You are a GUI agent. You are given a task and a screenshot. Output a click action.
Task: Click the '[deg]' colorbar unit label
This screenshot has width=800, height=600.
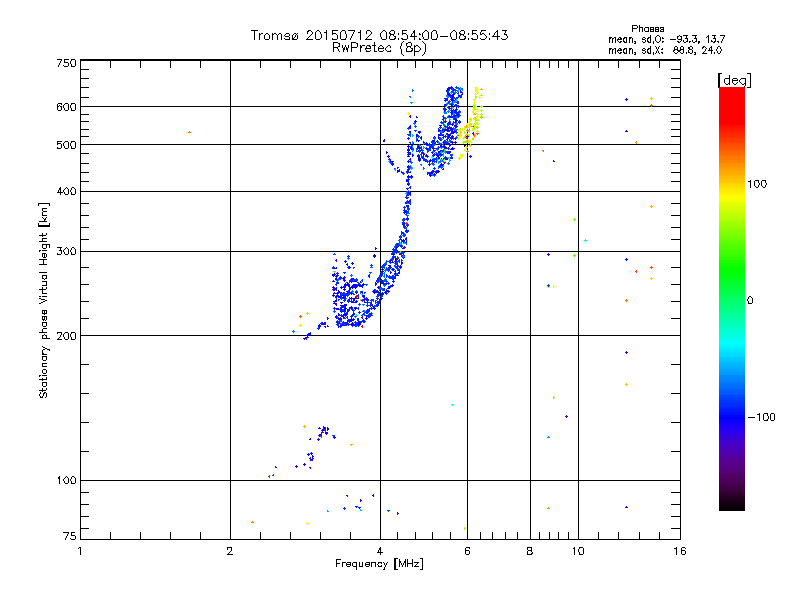click(x=734, y=81)
